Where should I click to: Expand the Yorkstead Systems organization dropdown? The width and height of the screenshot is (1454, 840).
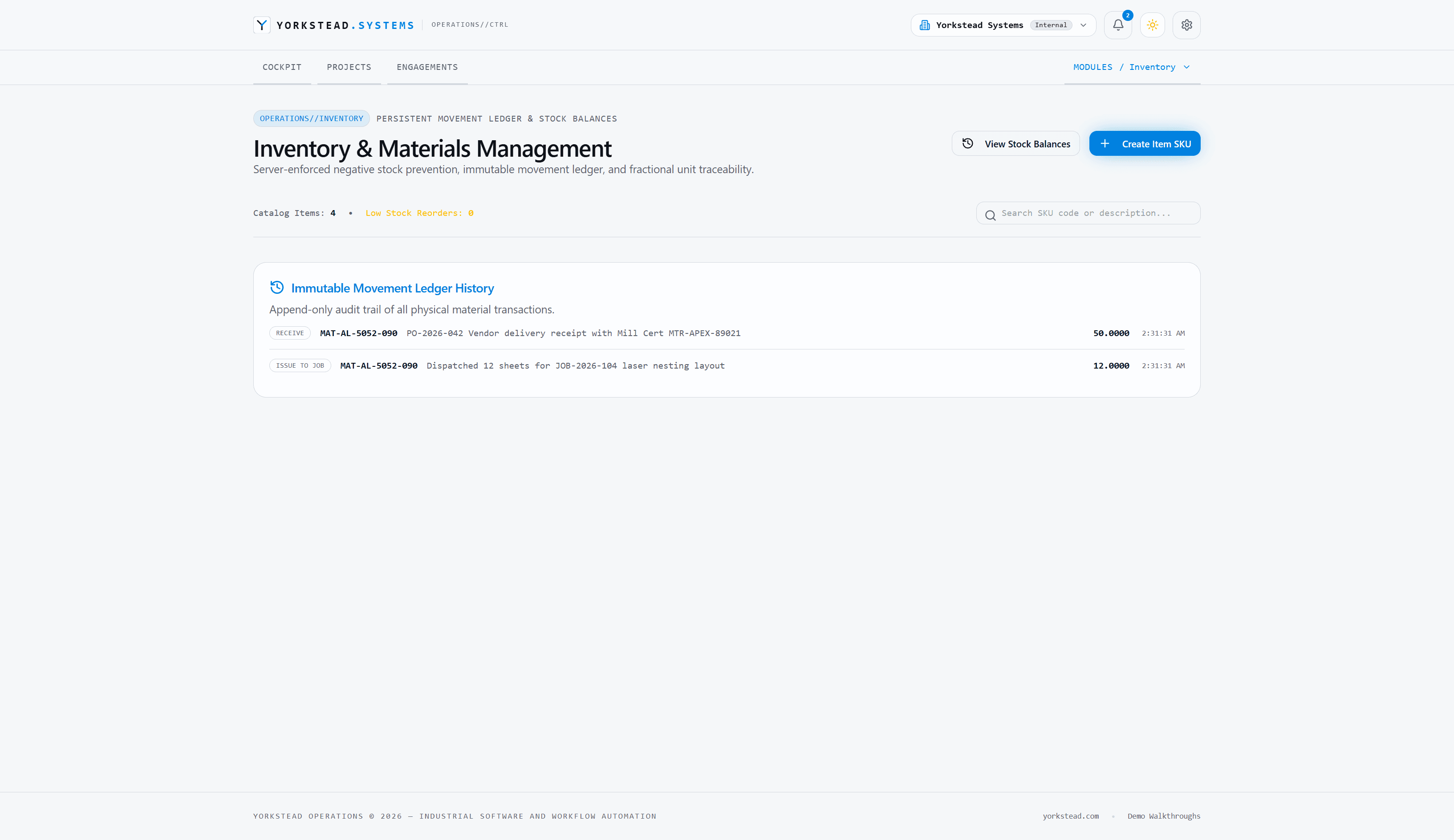pyautogui.click(x=1003, y=25)
